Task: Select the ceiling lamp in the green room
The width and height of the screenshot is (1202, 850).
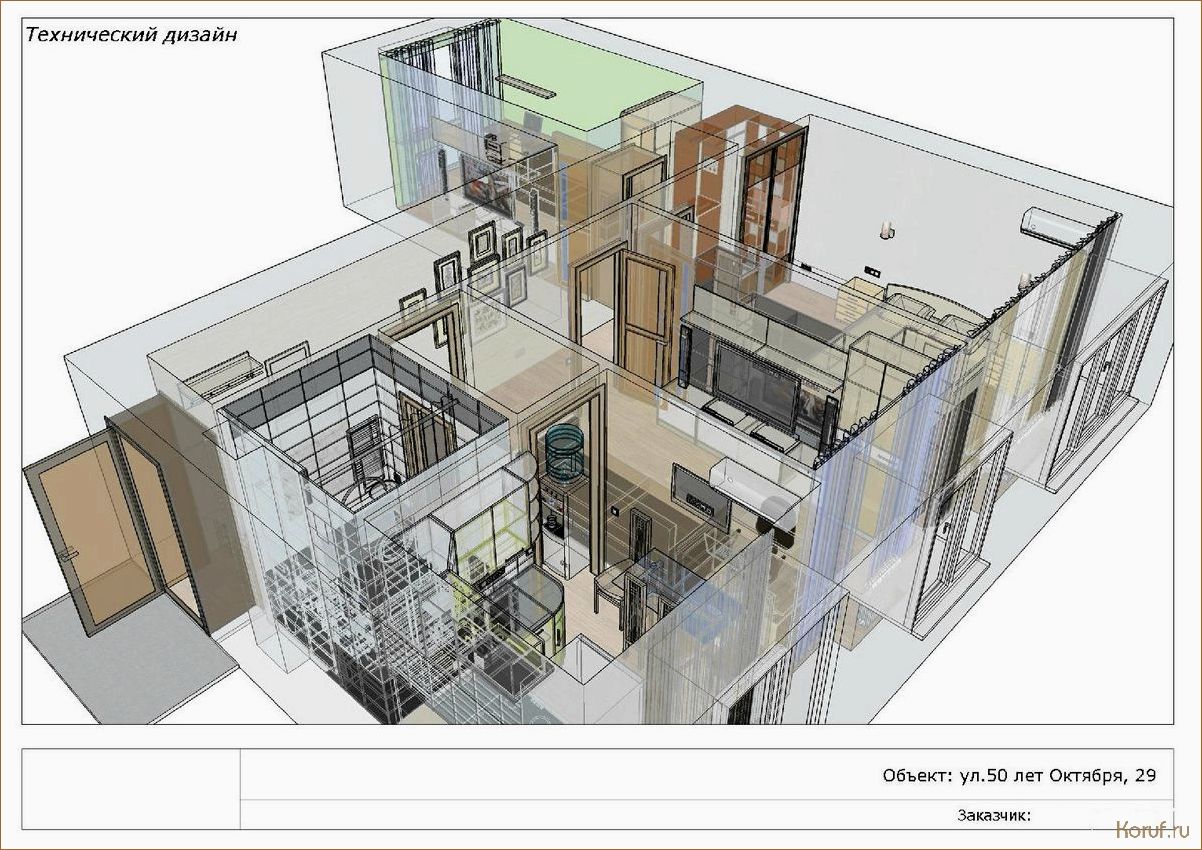Action: point(526,86)
